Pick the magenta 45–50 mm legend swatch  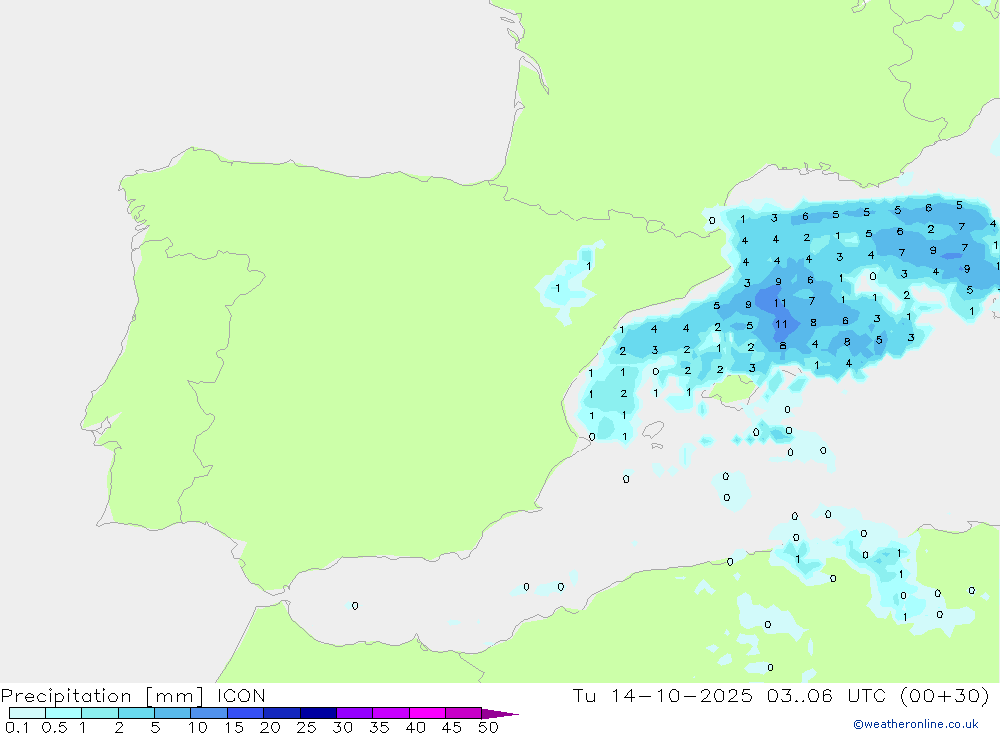(x=463, y=713)
